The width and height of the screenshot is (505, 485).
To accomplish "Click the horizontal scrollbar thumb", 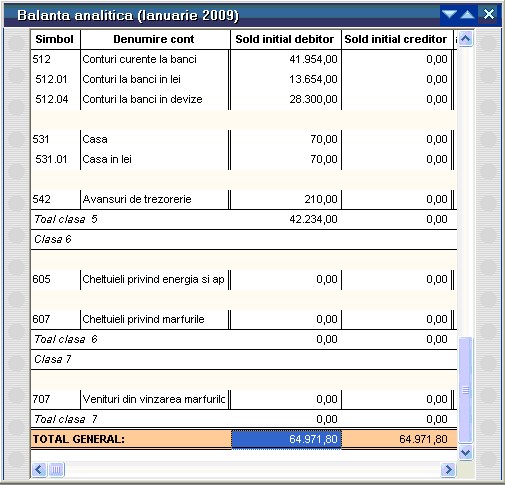I will [56, 470].
